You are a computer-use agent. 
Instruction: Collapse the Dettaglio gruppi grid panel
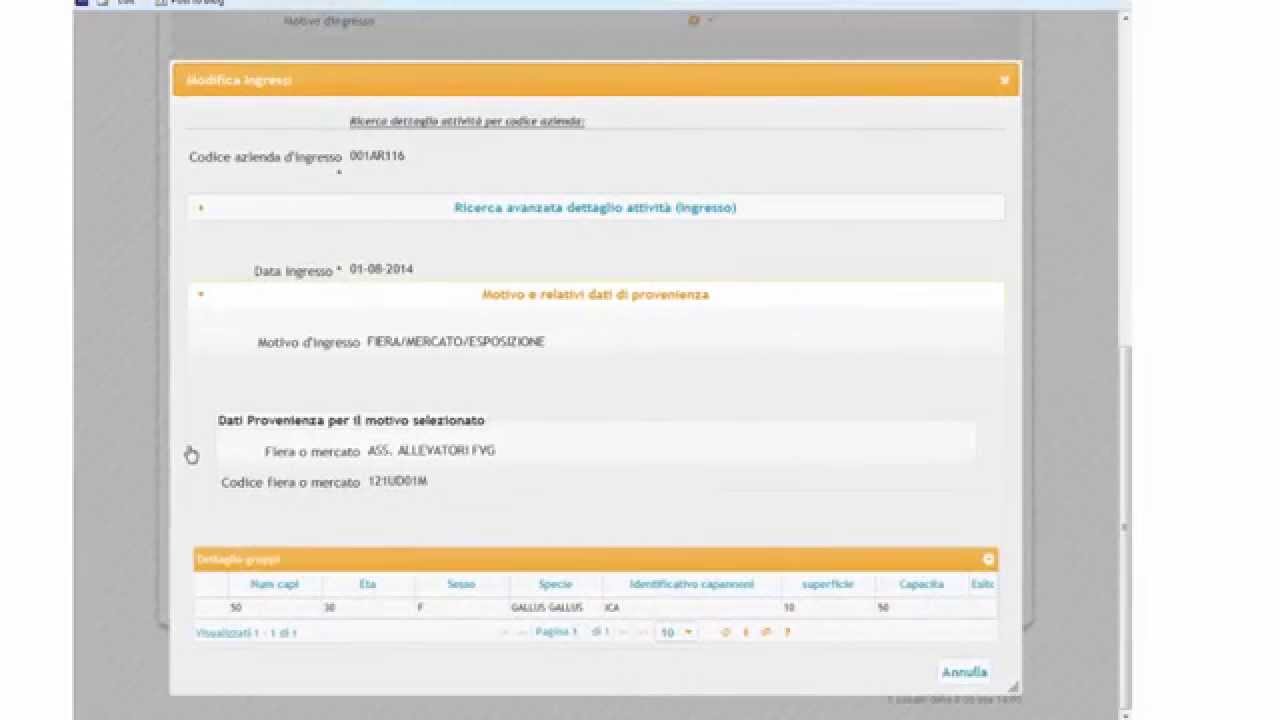(x=988, y=560)
